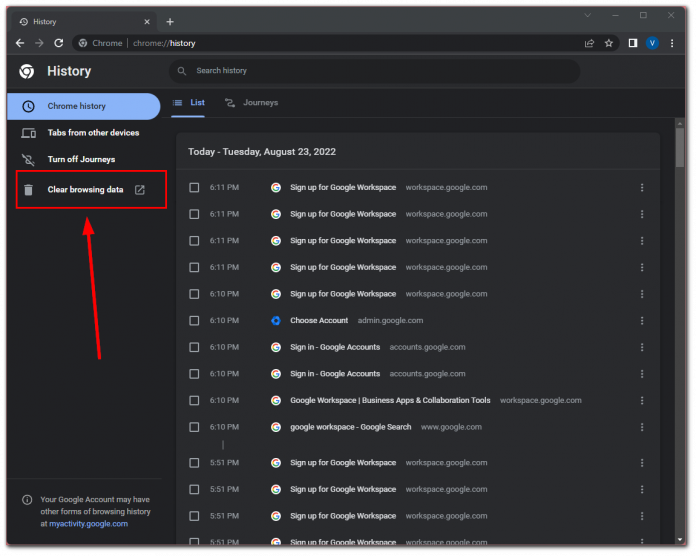This screenshot has width=696, height=556.
Task: Select checkbox for first 6:11 PM entry
Action: click(194, 187)
